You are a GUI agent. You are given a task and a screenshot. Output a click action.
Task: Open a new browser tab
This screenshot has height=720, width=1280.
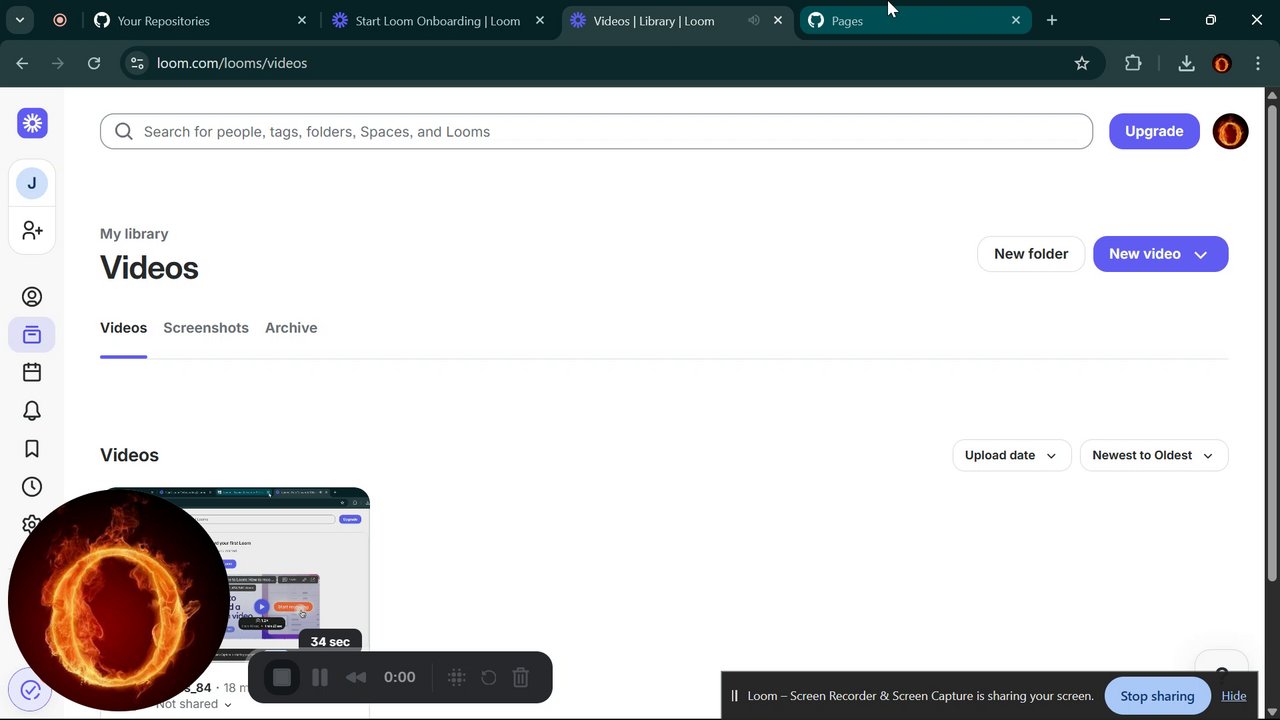[1051, 20]
